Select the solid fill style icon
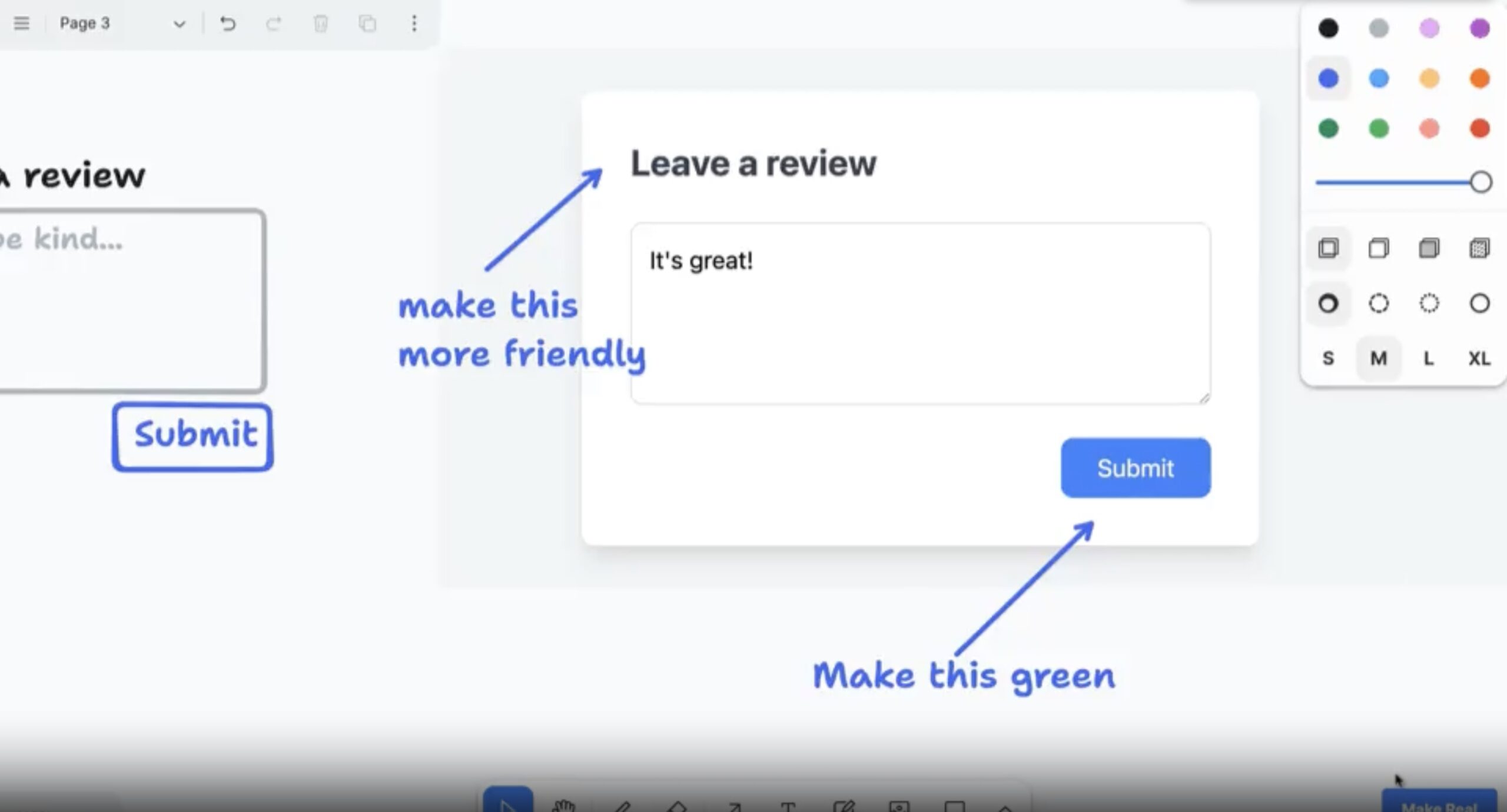The image size is (1507, 812). [x=1429, y=248]
